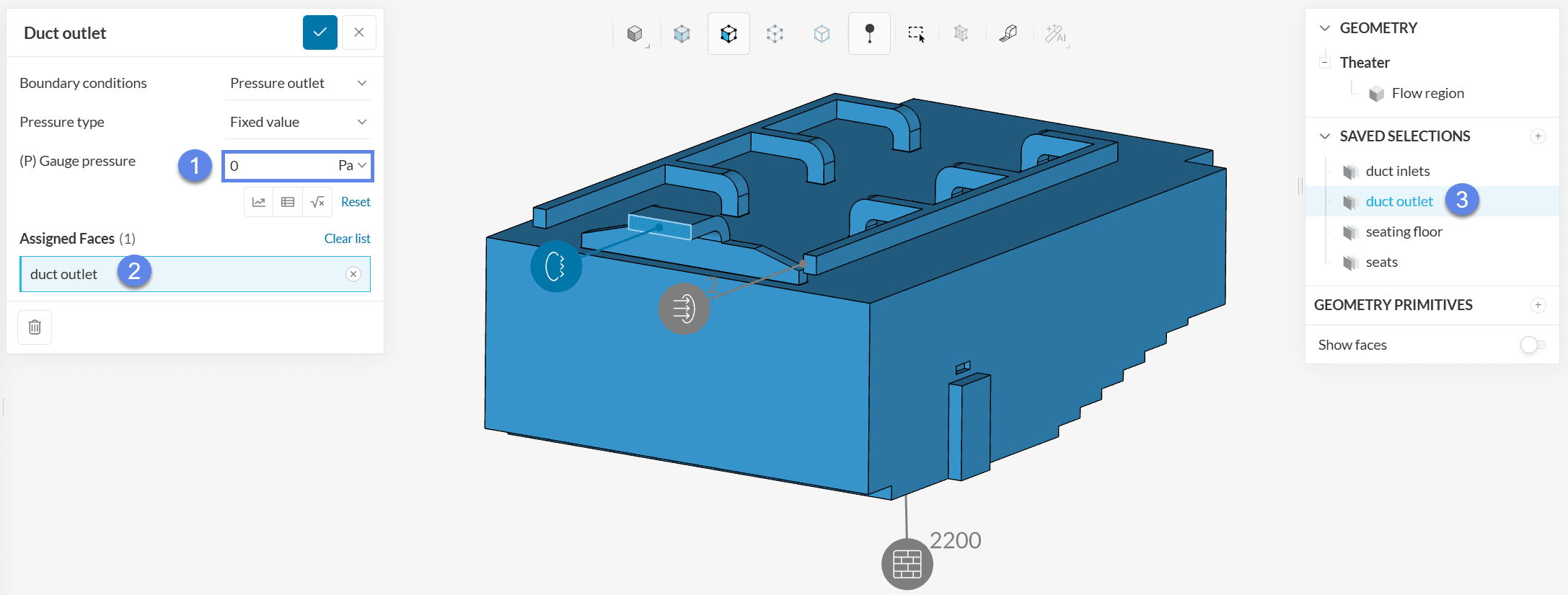Click the Clear list link

tap(347, 239)
